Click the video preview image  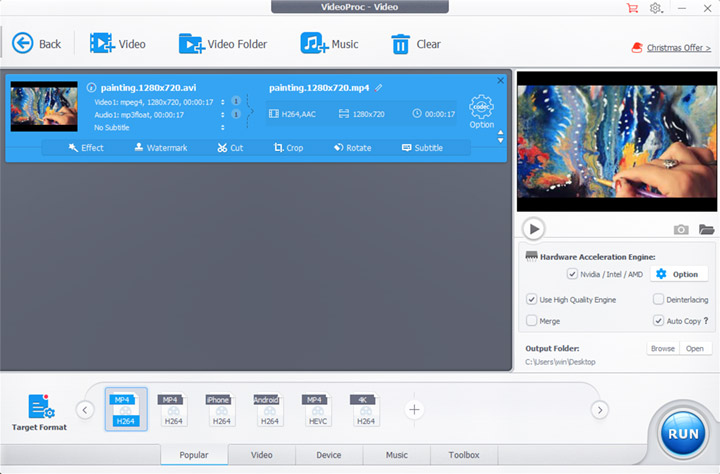617,141
